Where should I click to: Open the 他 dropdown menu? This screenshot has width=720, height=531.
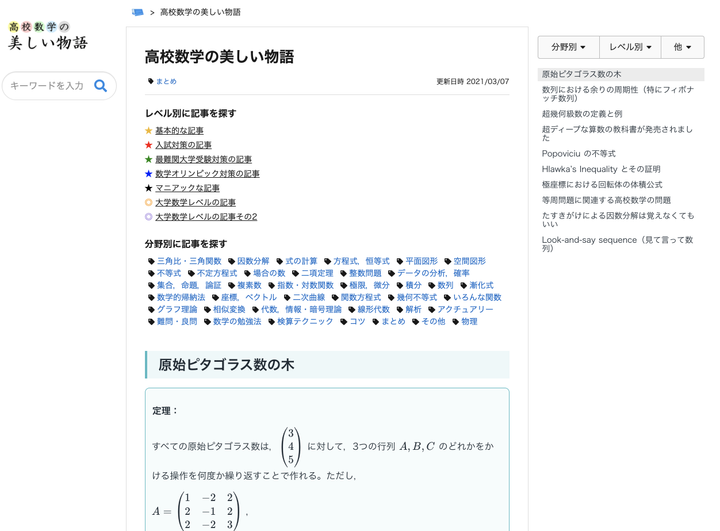682,47
